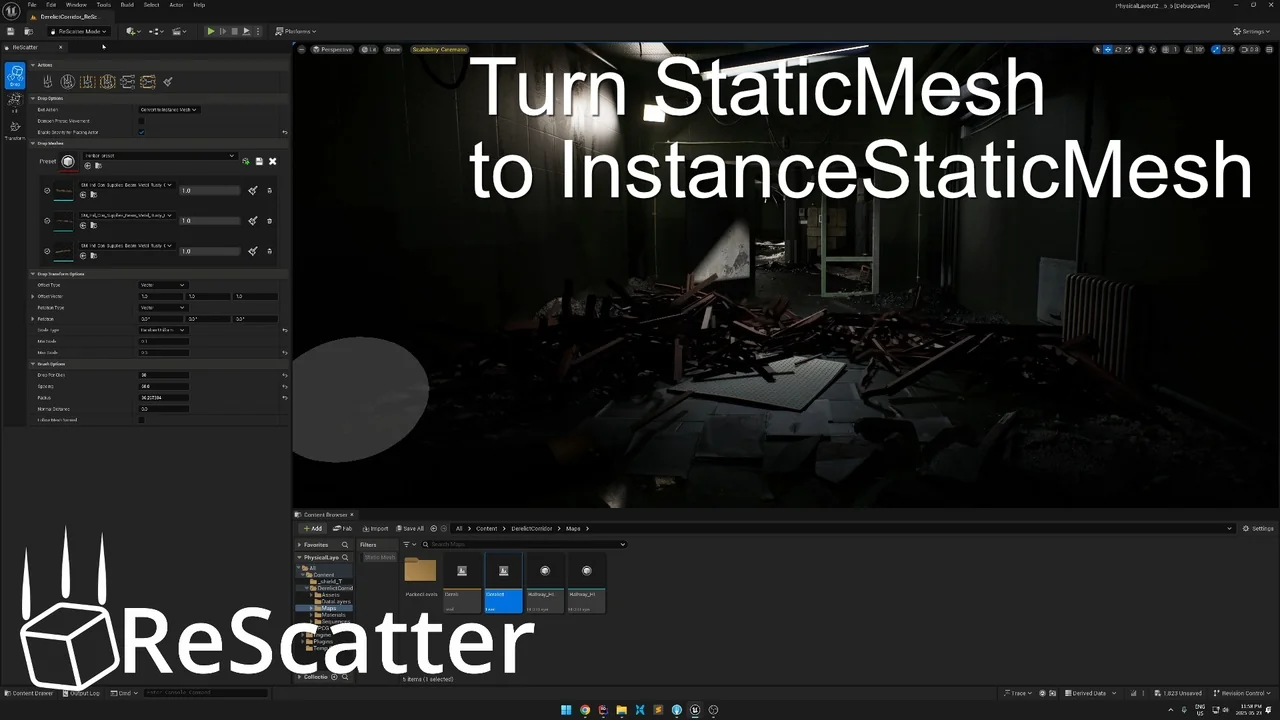Click the green Add button in Content Browser

(x=314, y=528)
